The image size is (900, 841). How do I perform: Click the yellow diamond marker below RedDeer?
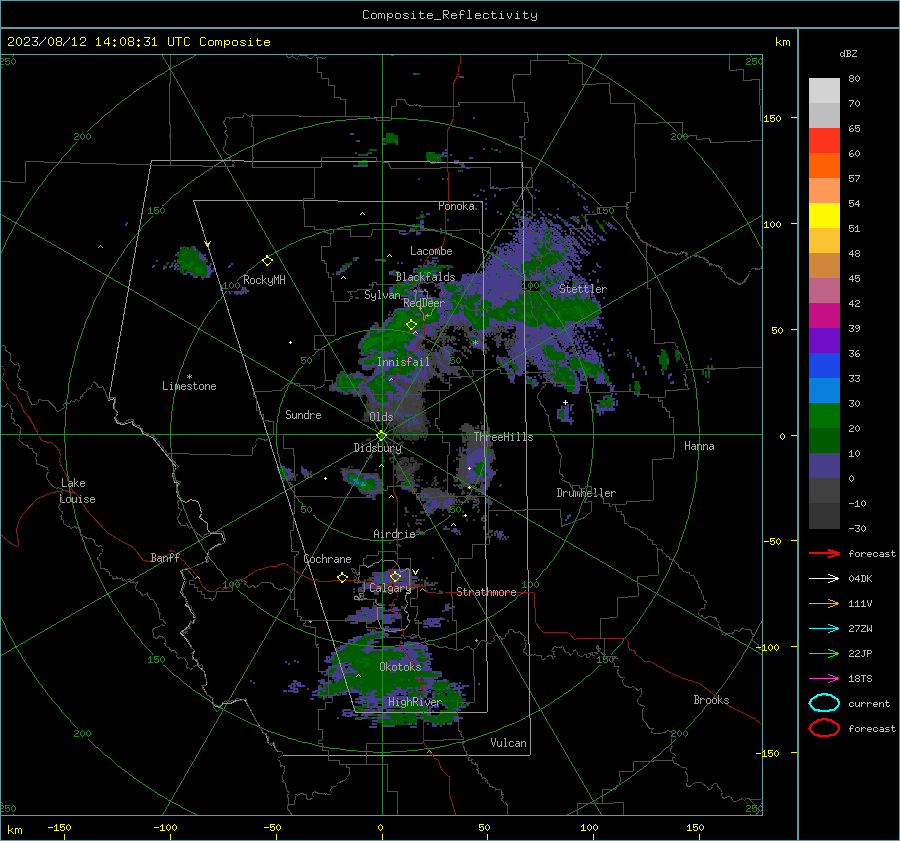(x=412, y=325)
